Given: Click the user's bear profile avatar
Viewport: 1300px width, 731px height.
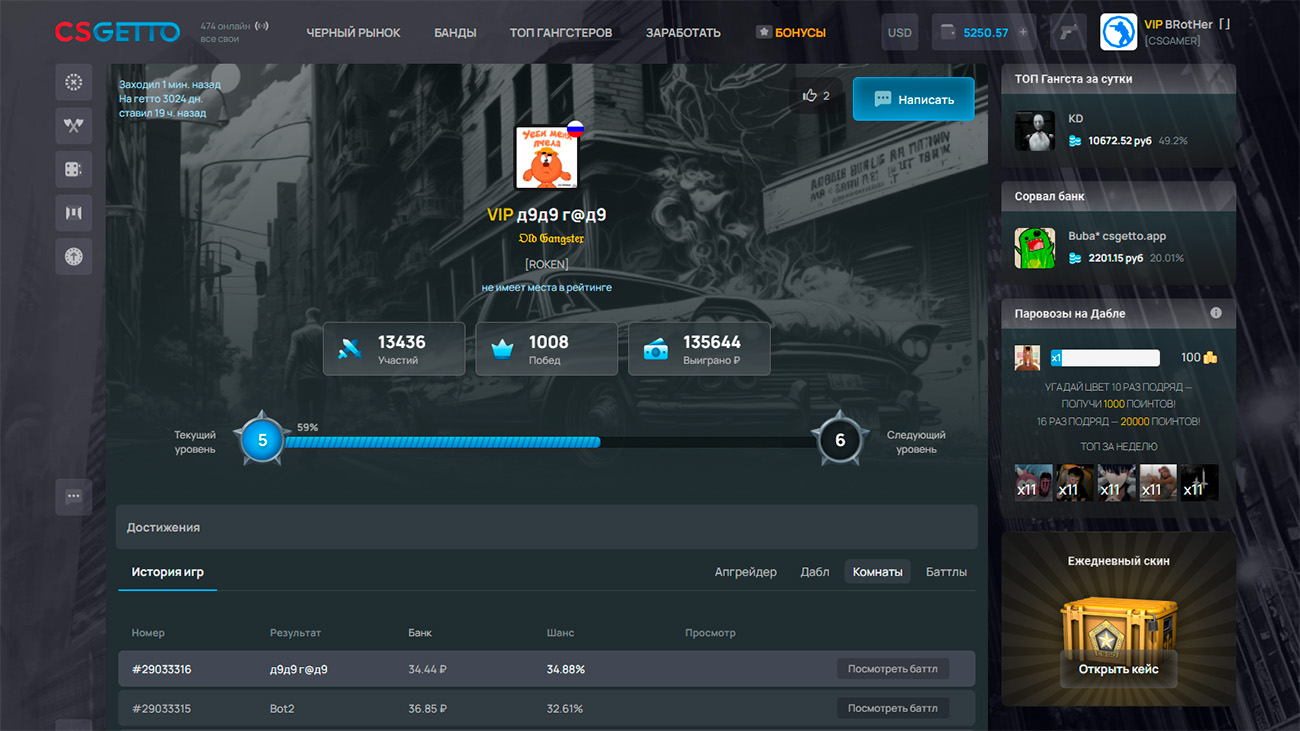Looking at the screenshot, I should [547, 157].
